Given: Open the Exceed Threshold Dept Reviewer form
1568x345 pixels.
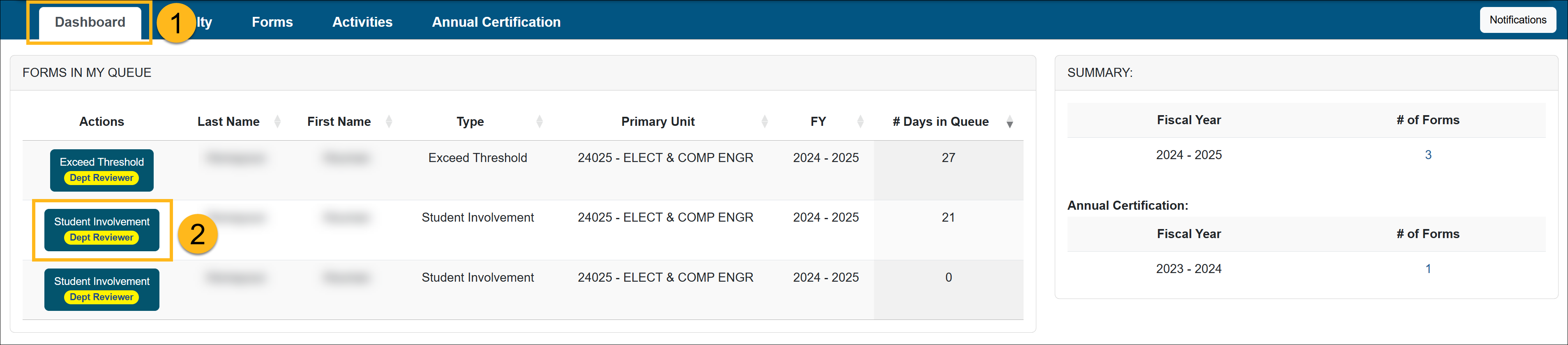Looking at the screenshot, I should tap(101, 170).
